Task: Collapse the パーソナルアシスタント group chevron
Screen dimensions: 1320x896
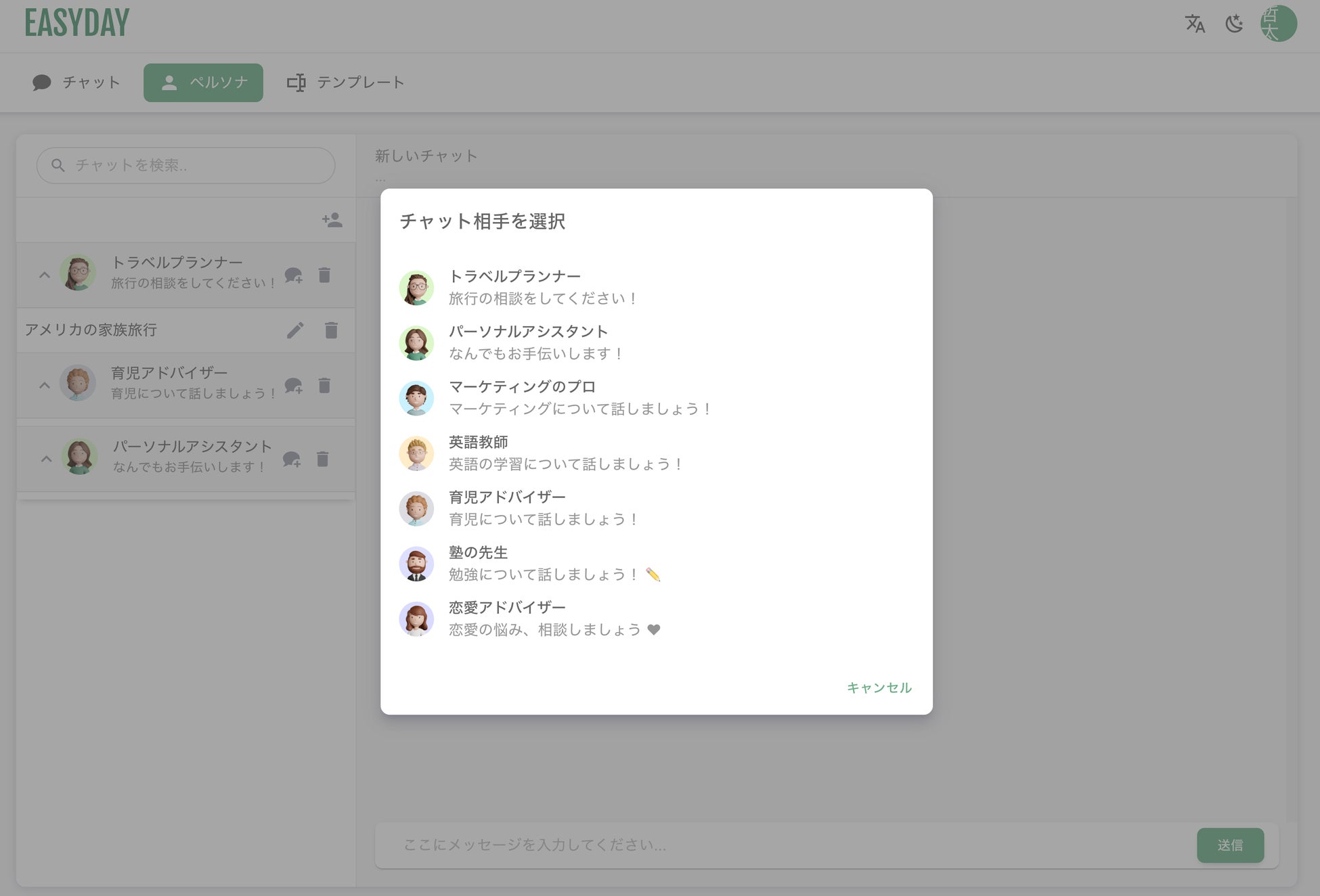Action: (x=46, y=460)
